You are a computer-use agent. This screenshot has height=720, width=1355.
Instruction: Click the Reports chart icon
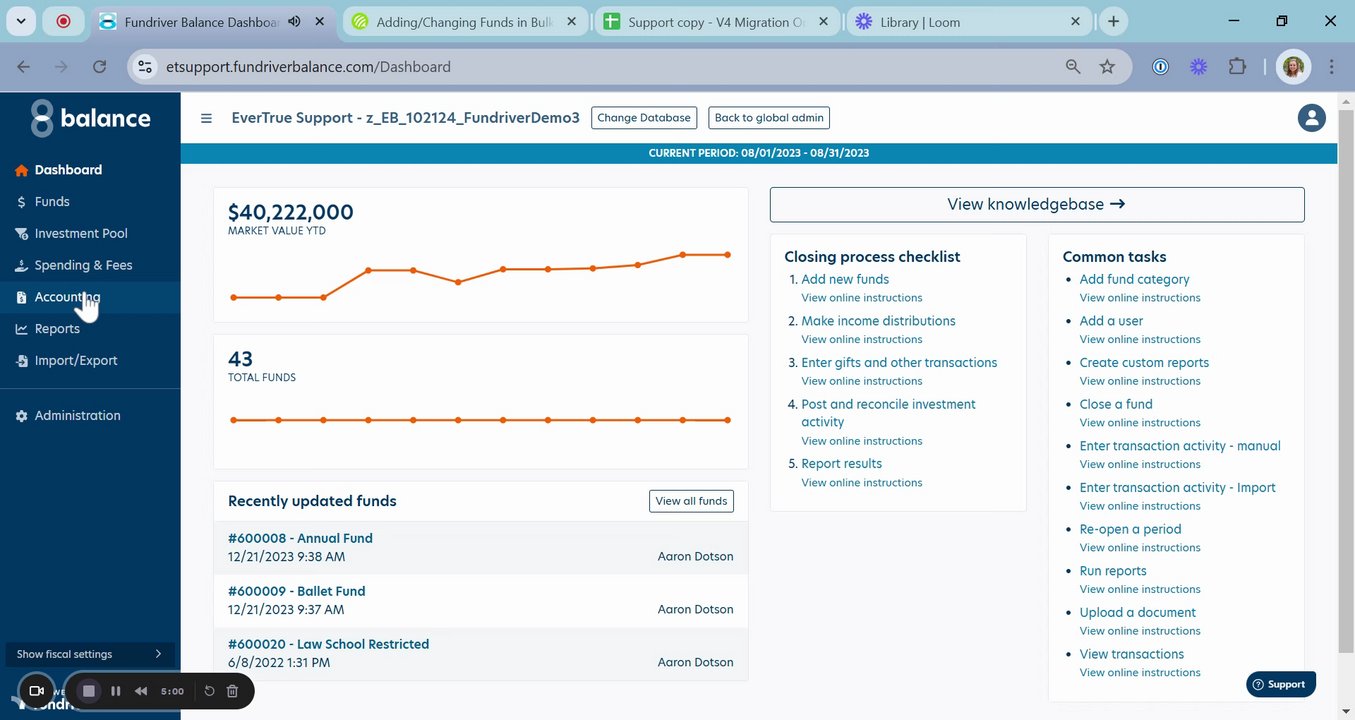[21, 329]
